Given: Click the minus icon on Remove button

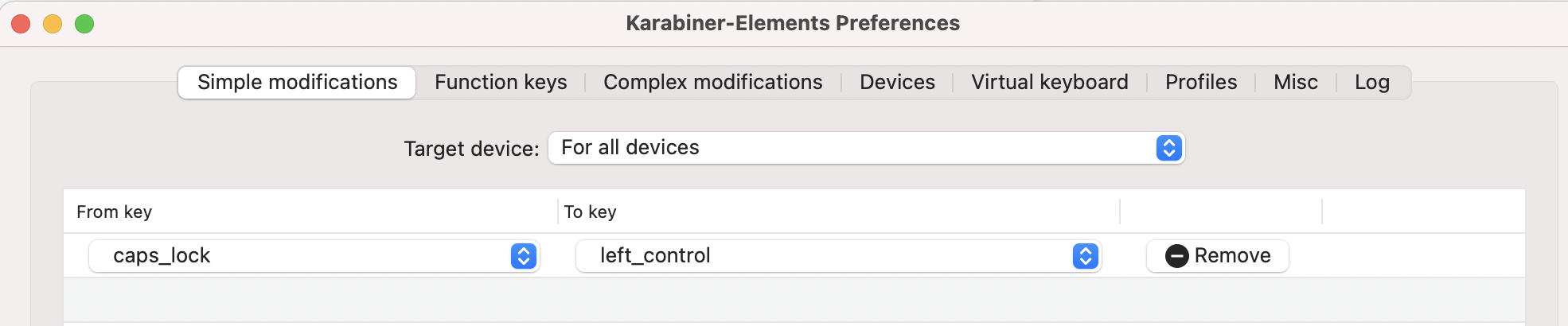Looking at the screenshot, I should 1176,256.
